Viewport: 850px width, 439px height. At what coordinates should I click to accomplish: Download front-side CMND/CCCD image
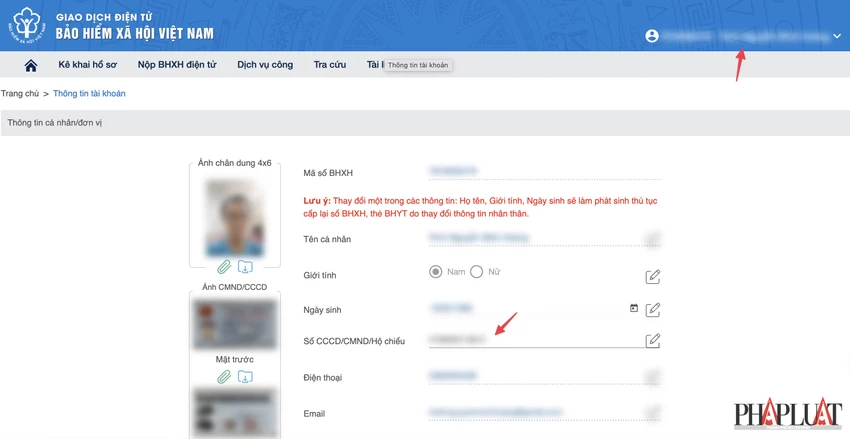coord(245,377)
